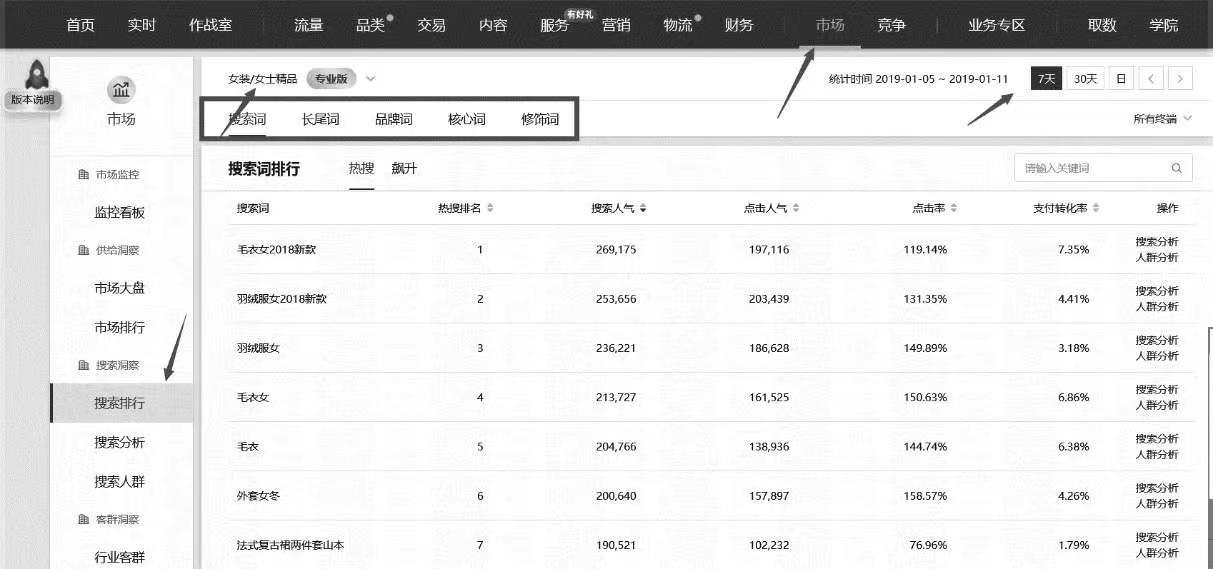The width and height of the screenshot is (1213, 569).
Task: Select the 7天 time range
Action: [x=1046, y=79]
